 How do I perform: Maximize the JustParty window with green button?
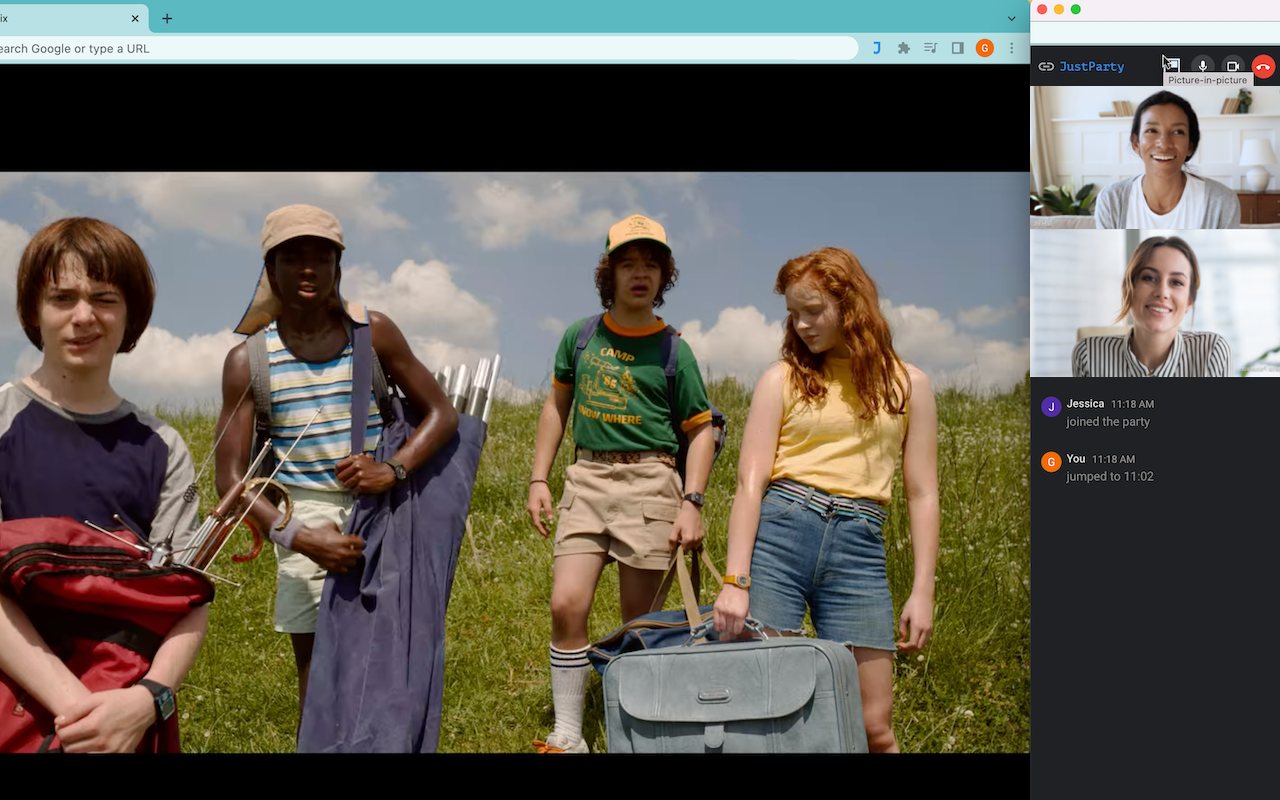(1076, 9)
